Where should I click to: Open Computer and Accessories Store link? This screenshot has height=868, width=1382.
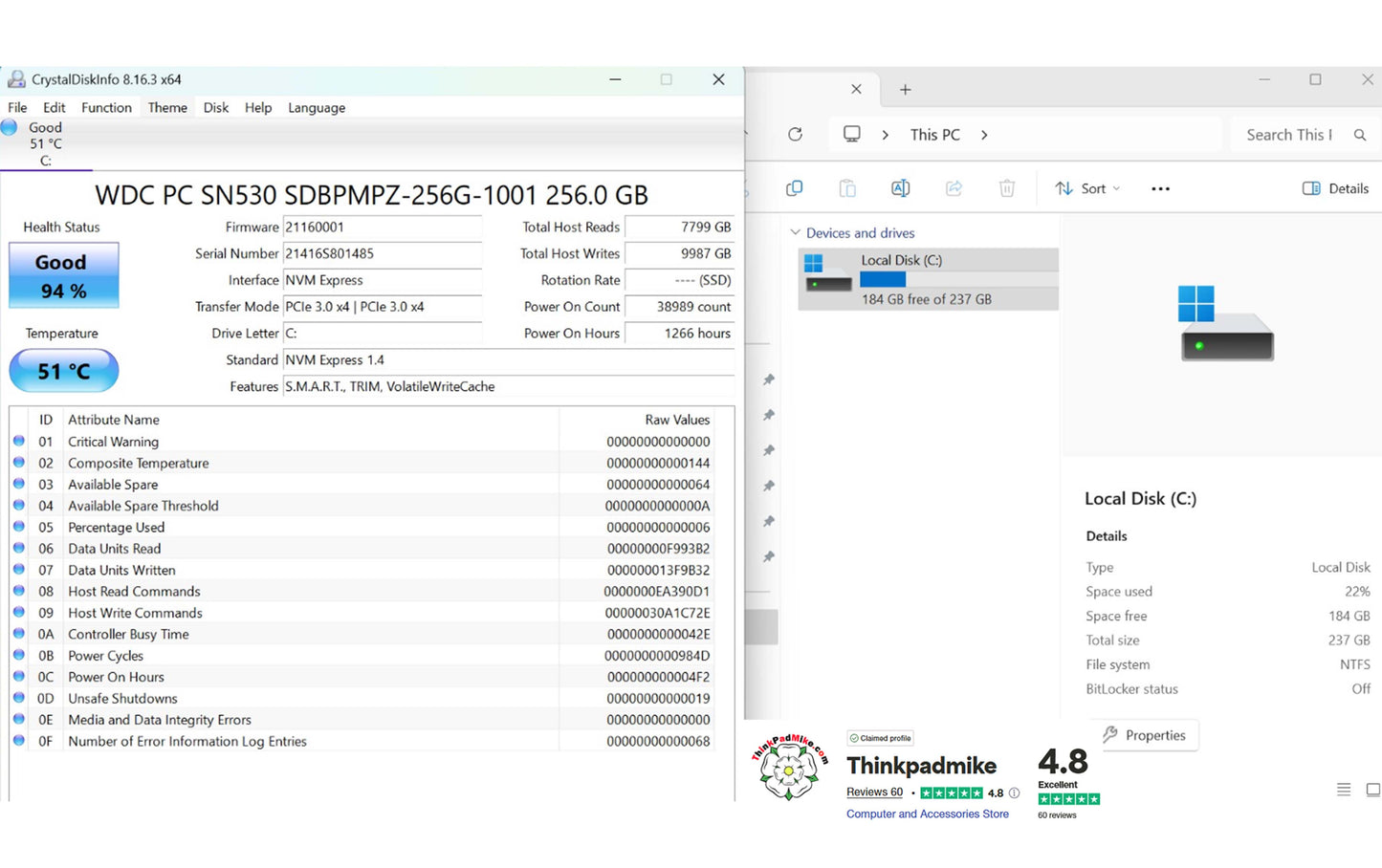point(928,814)
